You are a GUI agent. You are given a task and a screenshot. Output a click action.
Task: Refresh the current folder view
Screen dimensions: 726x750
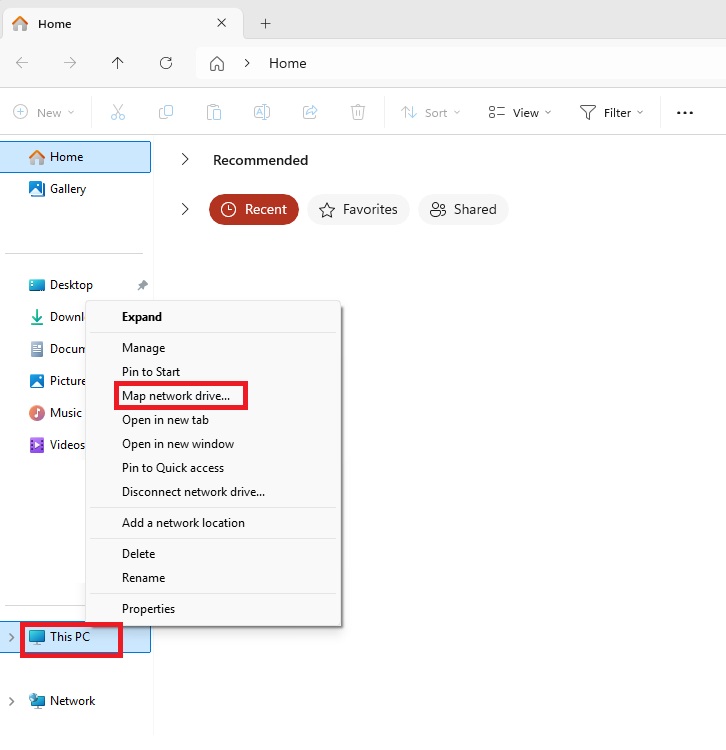pyautogui.click(x=166, y=63)
